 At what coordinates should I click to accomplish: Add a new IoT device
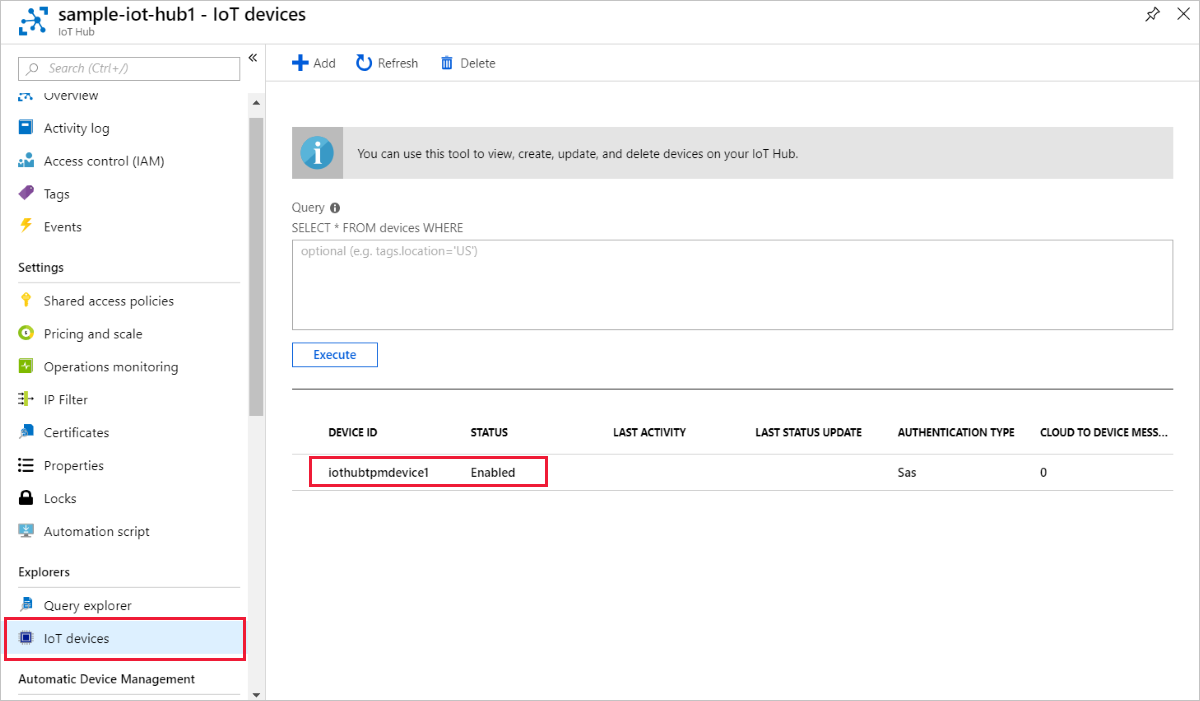[314, 62]
